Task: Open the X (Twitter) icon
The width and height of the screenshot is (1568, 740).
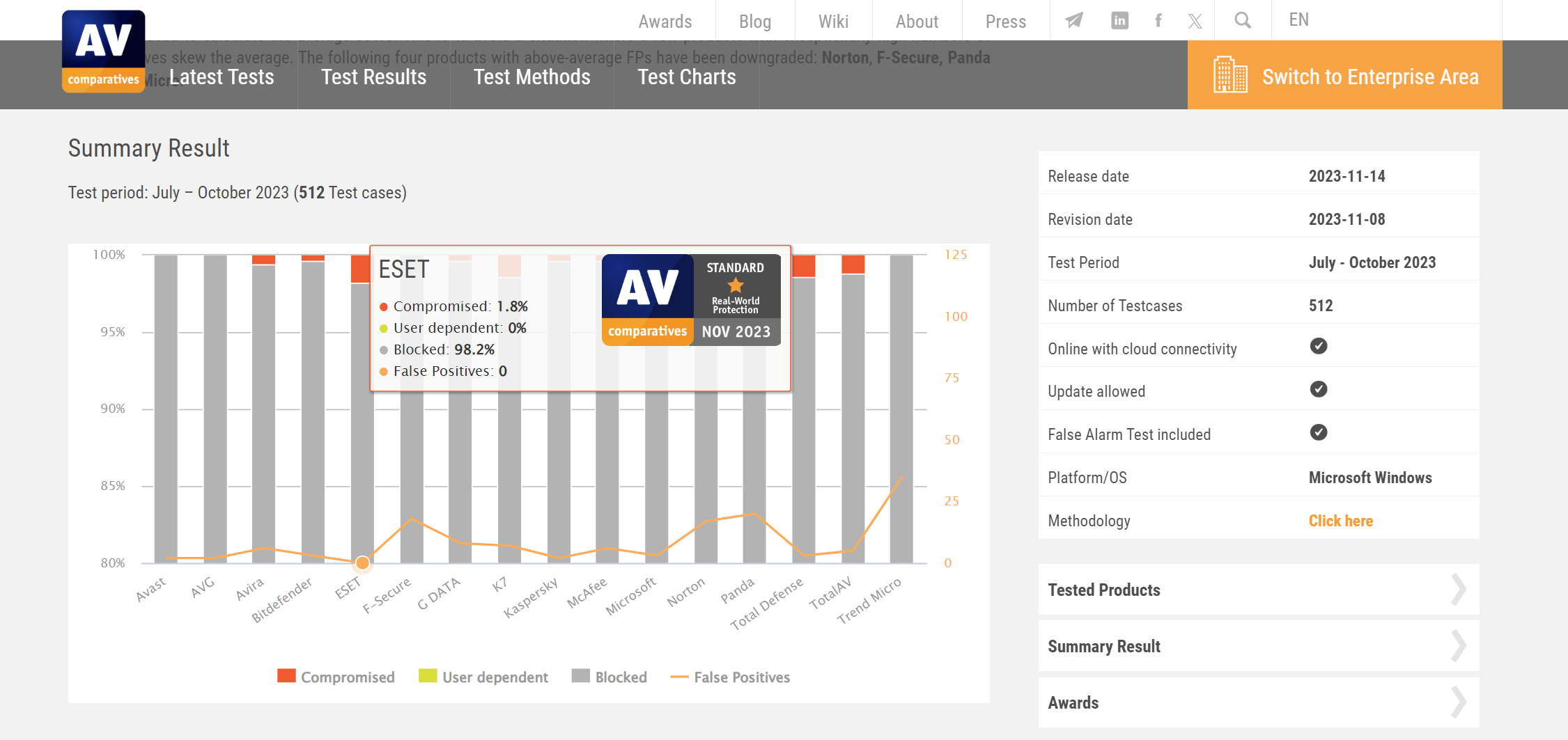Action: [x=1195, y=21]
